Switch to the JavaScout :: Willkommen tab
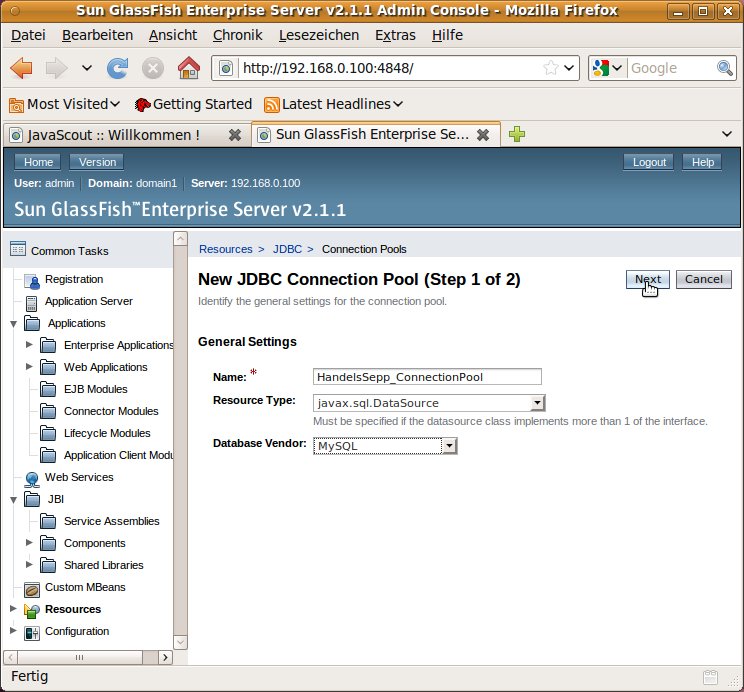The image size is (744, 692). tap(113, 134)
